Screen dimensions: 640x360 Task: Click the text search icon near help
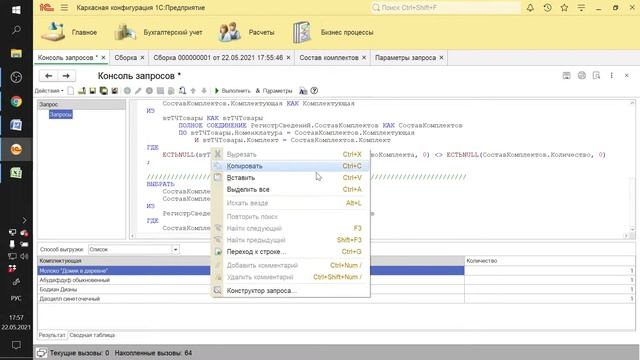303,91
